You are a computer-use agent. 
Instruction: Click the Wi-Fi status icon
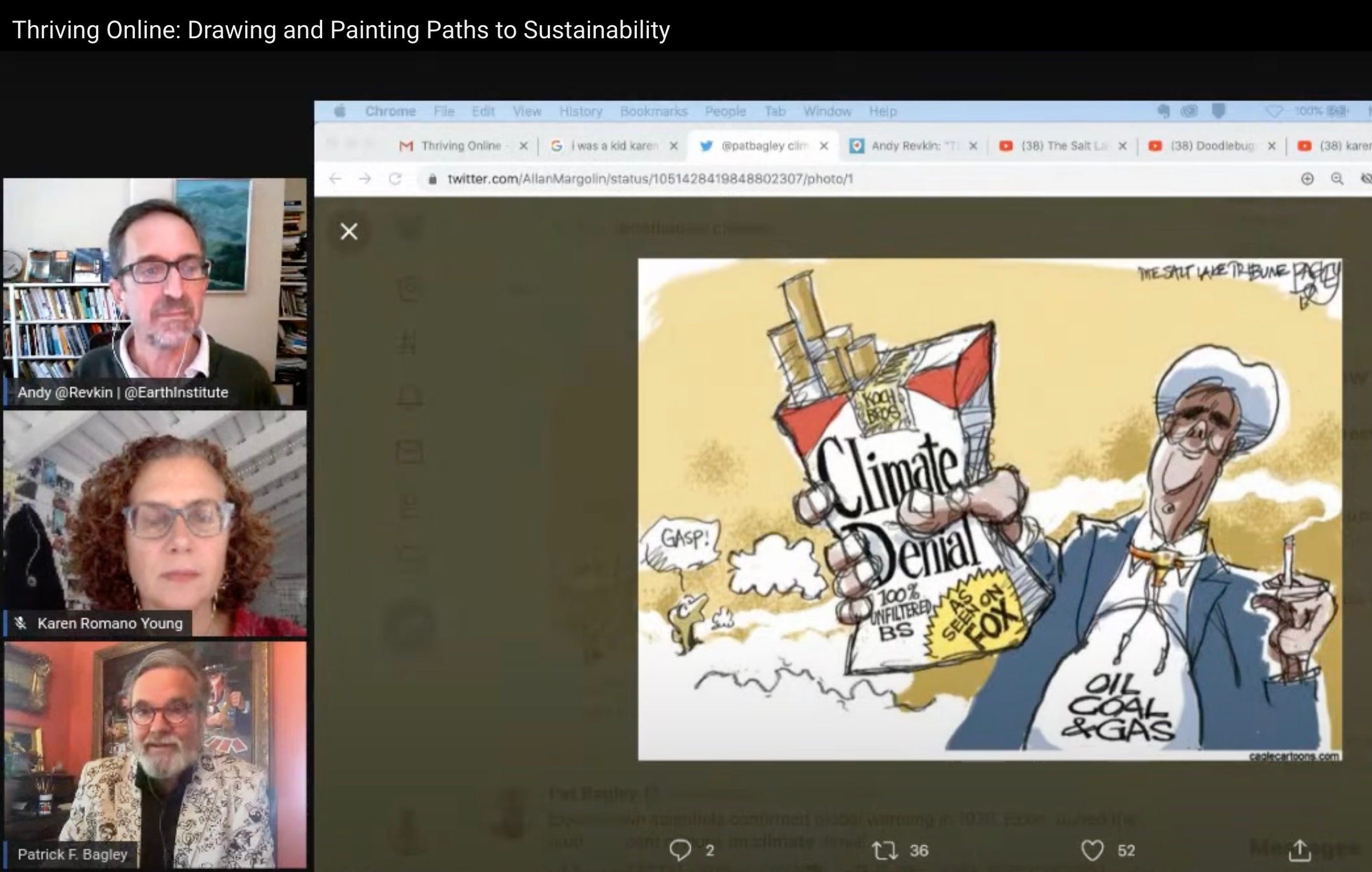[1274, 111]
